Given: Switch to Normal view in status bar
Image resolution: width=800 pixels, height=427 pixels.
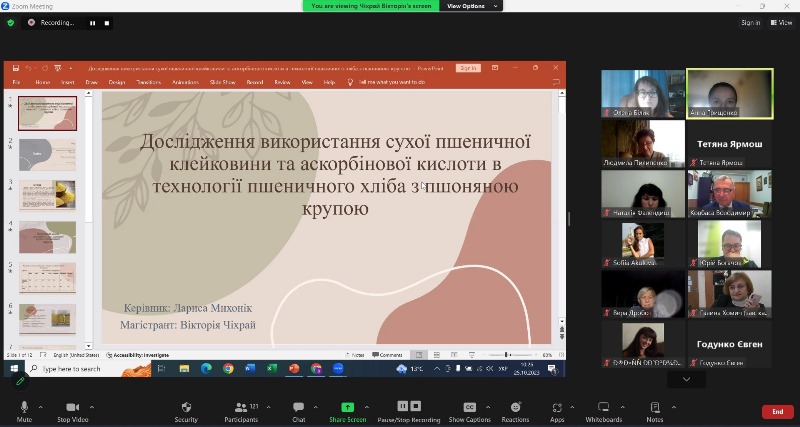Looking at the screenshot, I should [419, 355].
